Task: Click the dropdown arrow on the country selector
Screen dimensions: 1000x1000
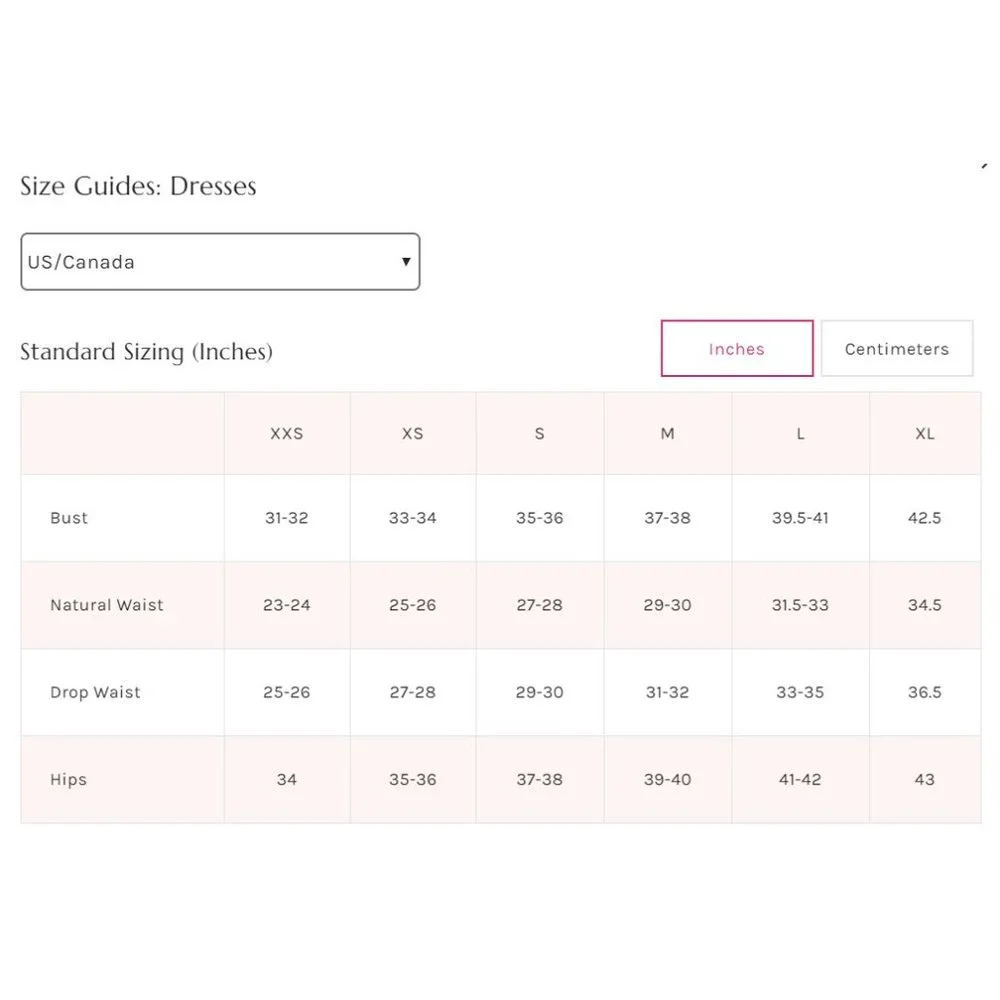Action: click(404, 261)
